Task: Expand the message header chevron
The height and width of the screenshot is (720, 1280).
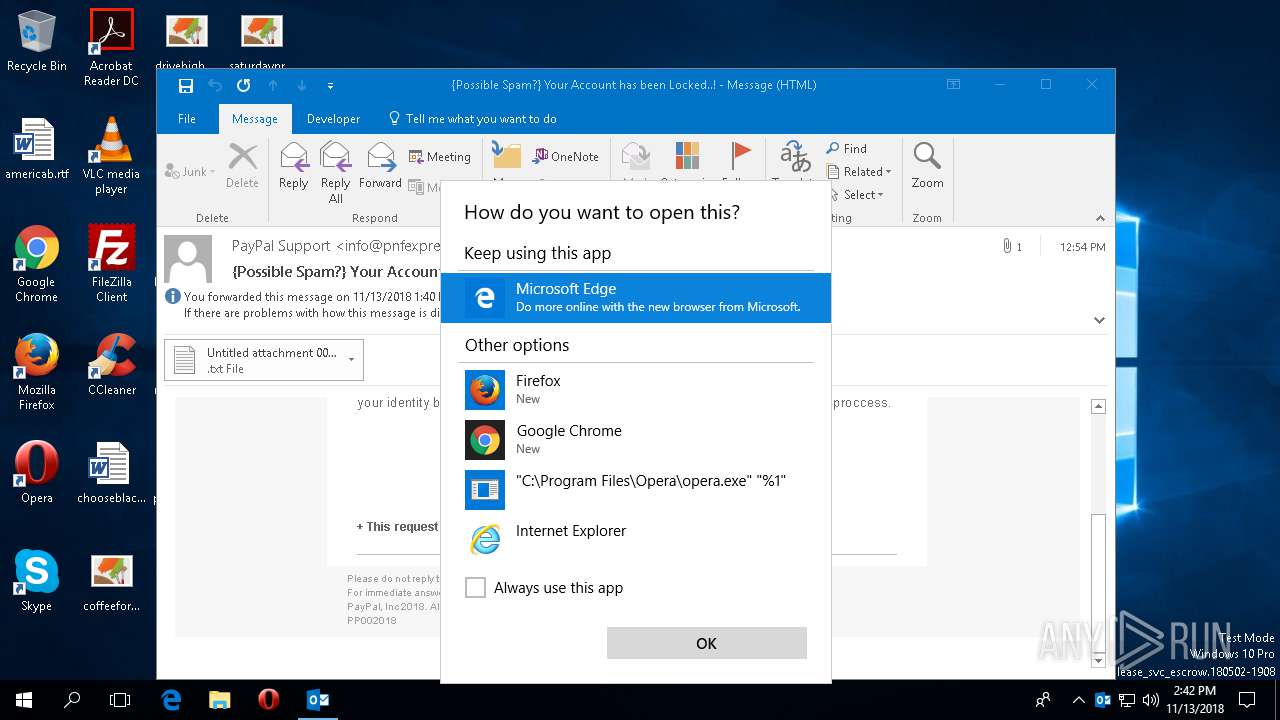Action: 1099,321
